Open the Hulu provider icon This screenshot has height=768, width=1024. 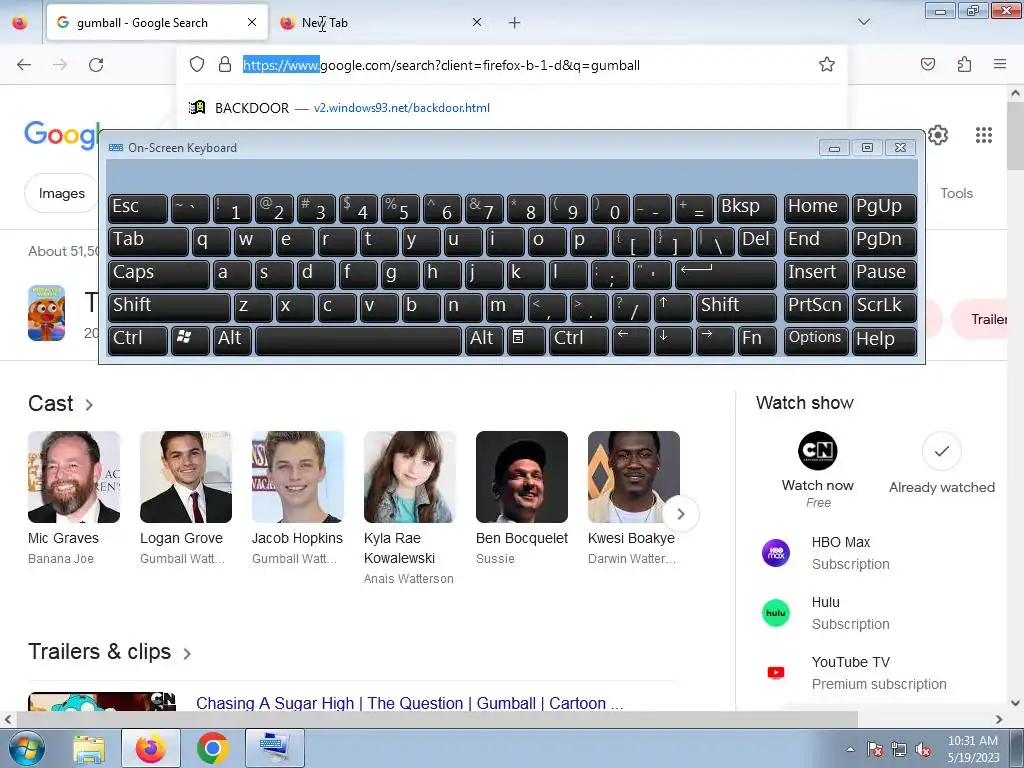776,613
